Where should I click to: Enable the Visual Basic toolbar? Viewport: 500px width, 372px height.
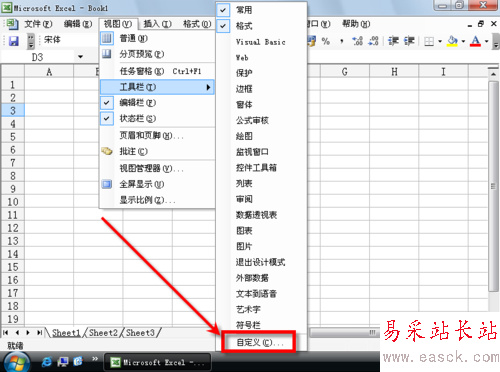pos(261,42)
